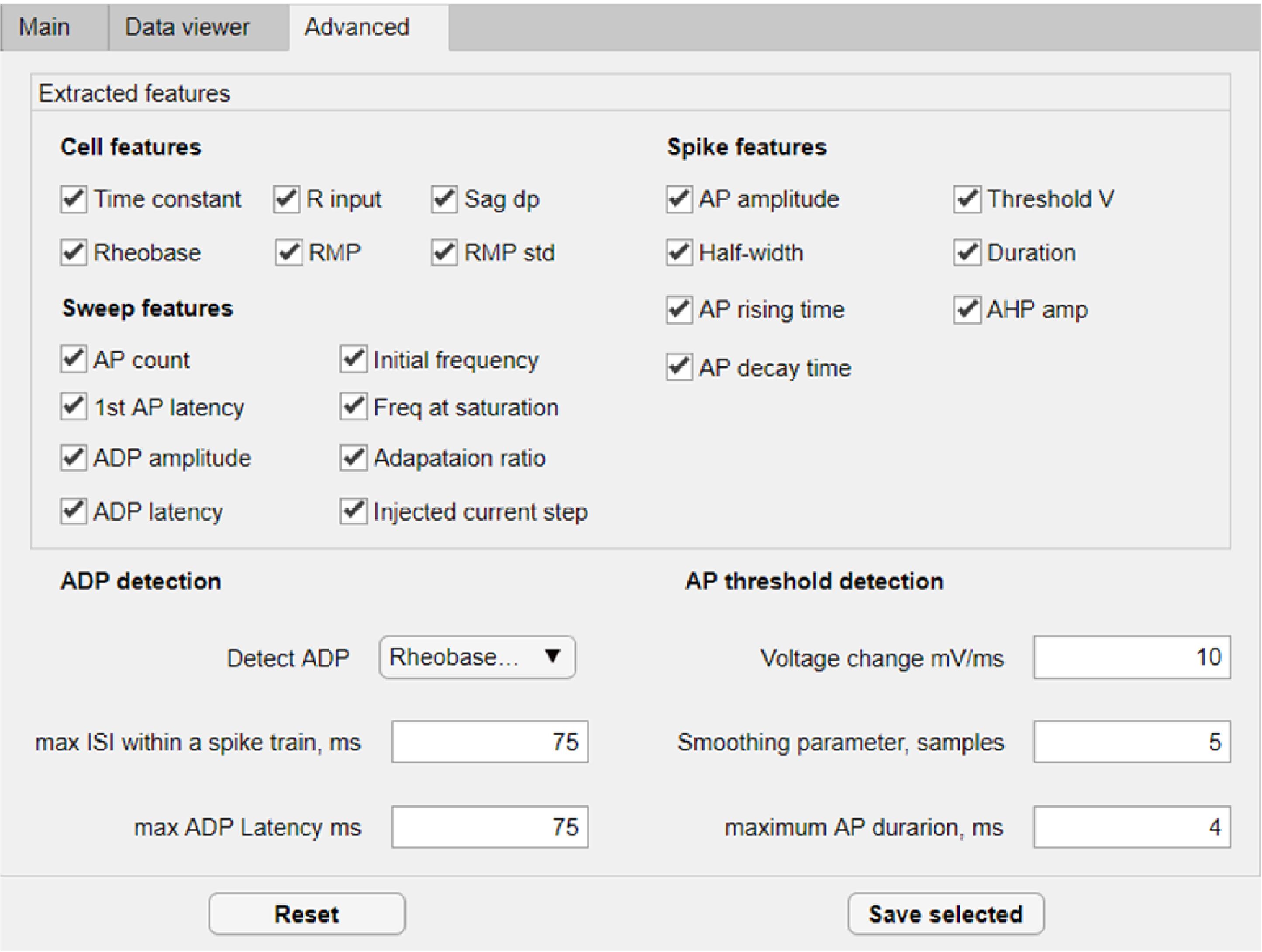1262x952 pixels.
Task: Click the Reset button
Action: (x=307, y=914)
